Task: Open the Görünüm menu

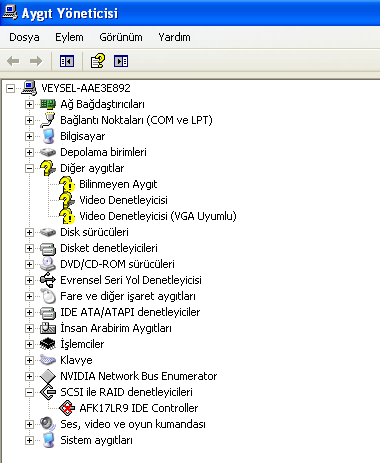Action: [x=121, y=37]
